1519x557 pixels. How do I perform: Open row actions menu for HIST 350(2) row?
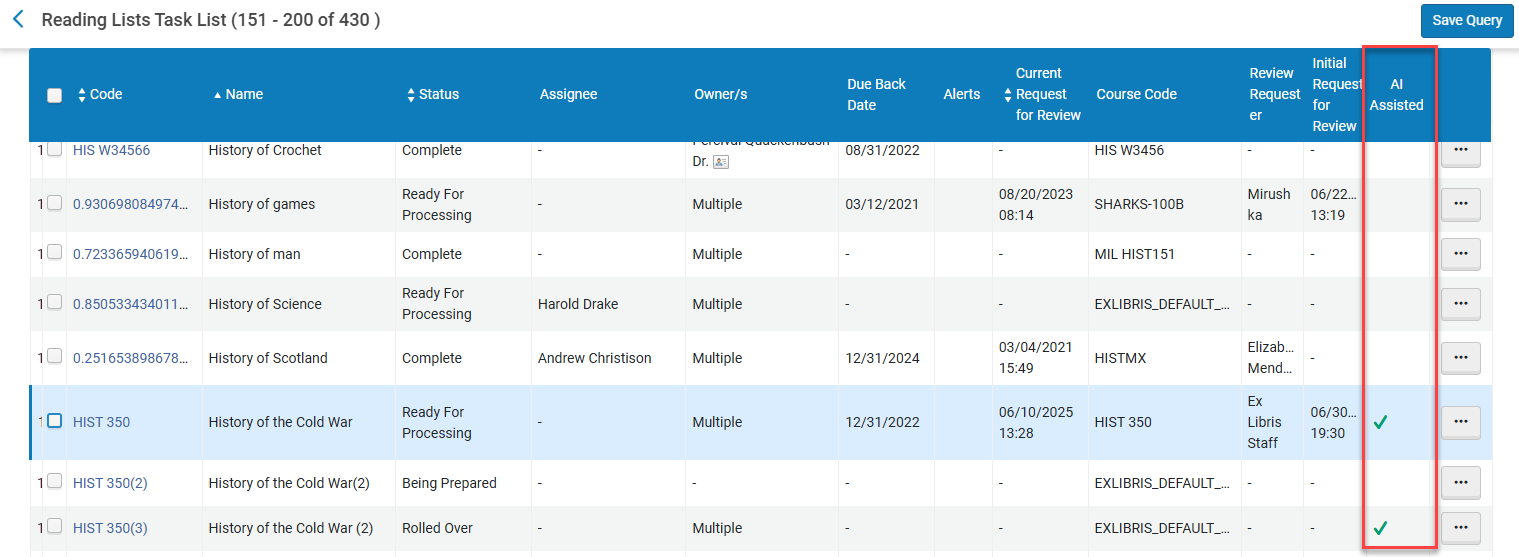[x=1460, y=483]
